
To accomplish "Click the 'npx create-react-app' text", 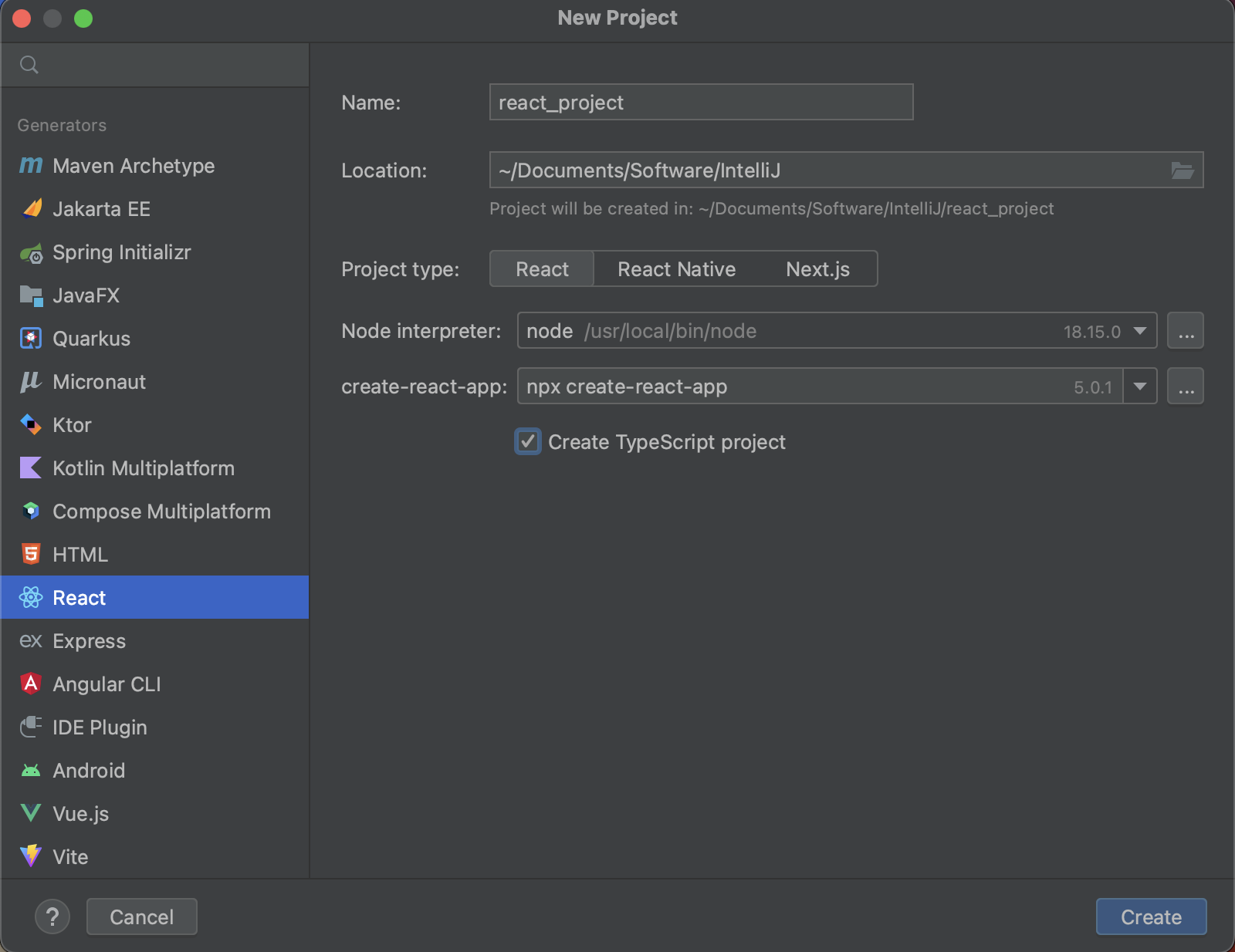I will coord(627,387).
